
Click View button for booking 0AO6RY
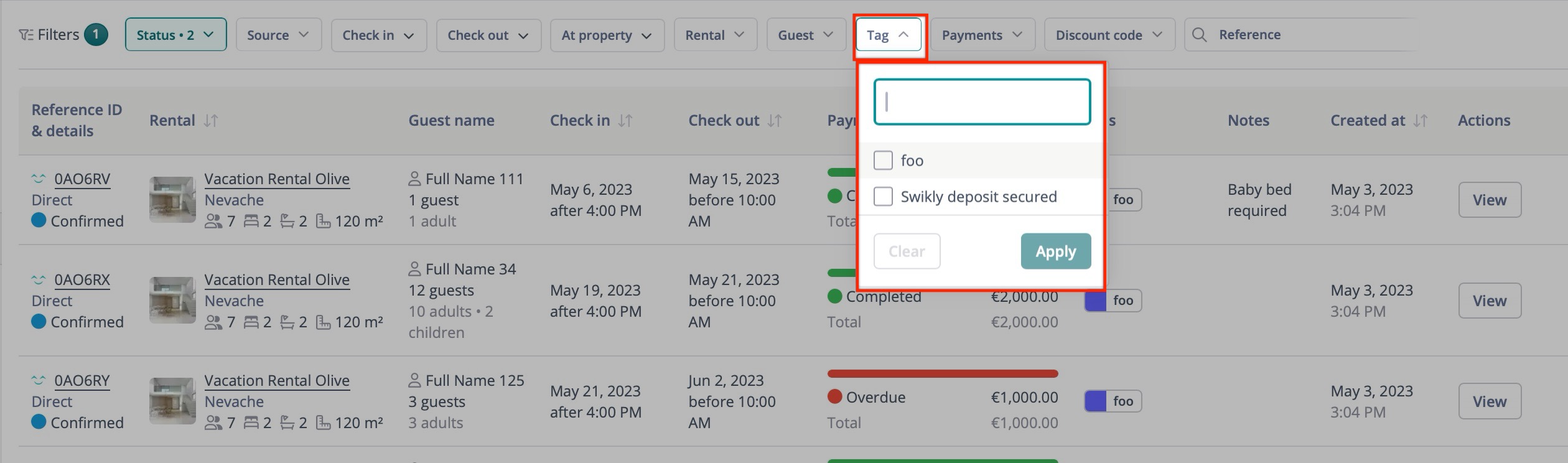click(1489, 401)
